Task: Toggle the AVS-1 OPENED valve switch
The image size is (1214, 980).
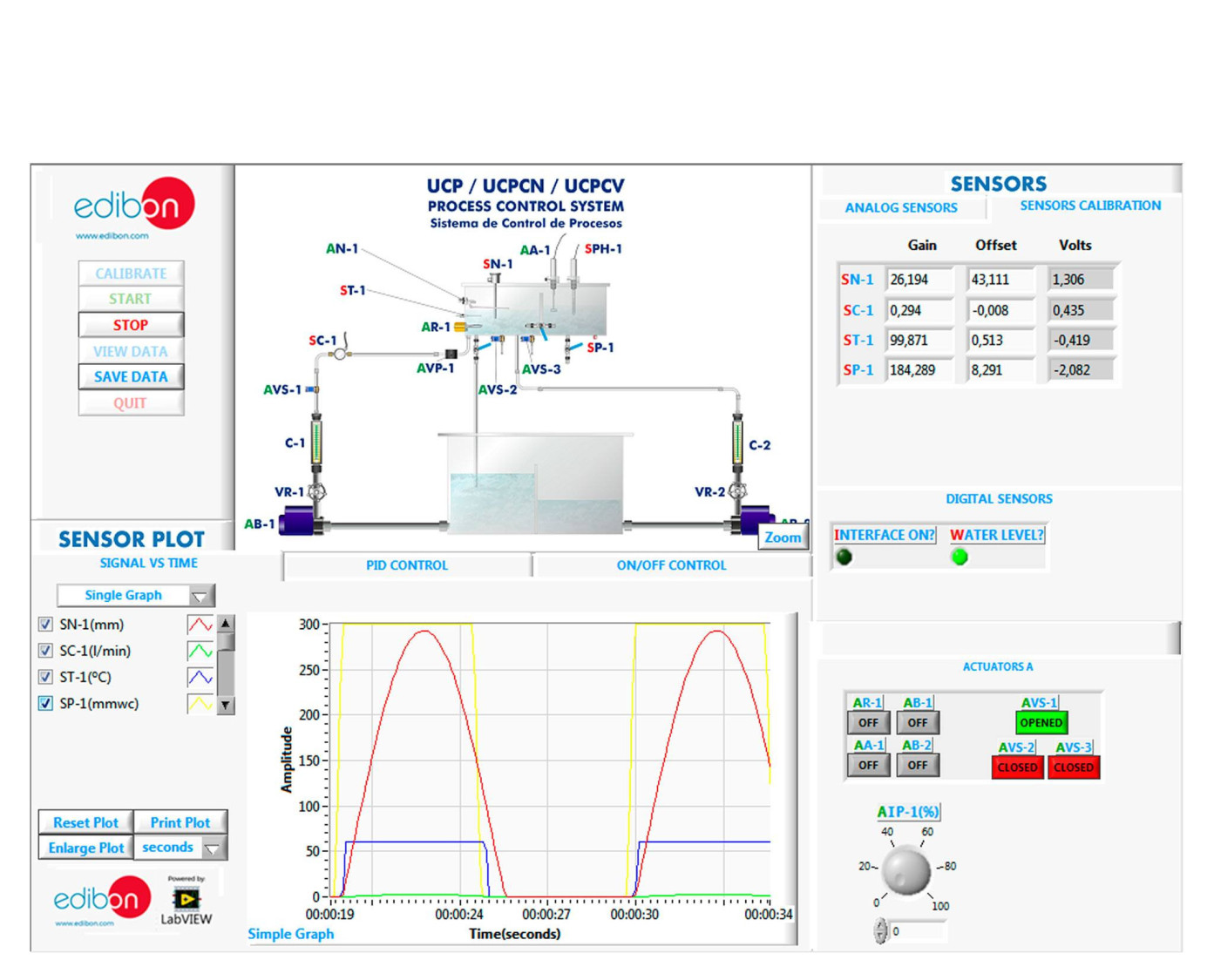Action: pyautogui.click(x=1041, y=723)
